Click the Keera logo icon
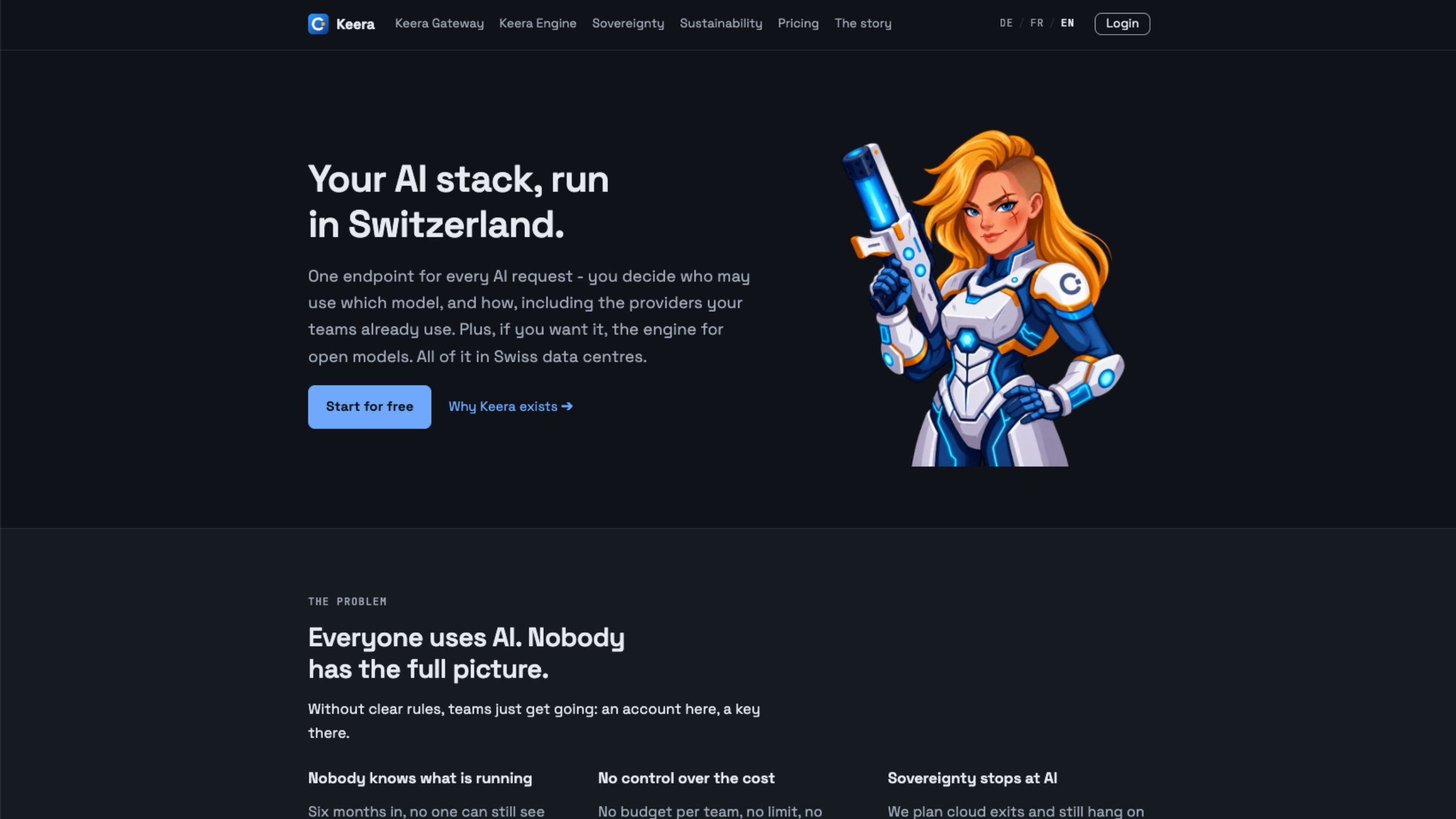This screenshot has width=1456, height=819. (x=318, y=24)
